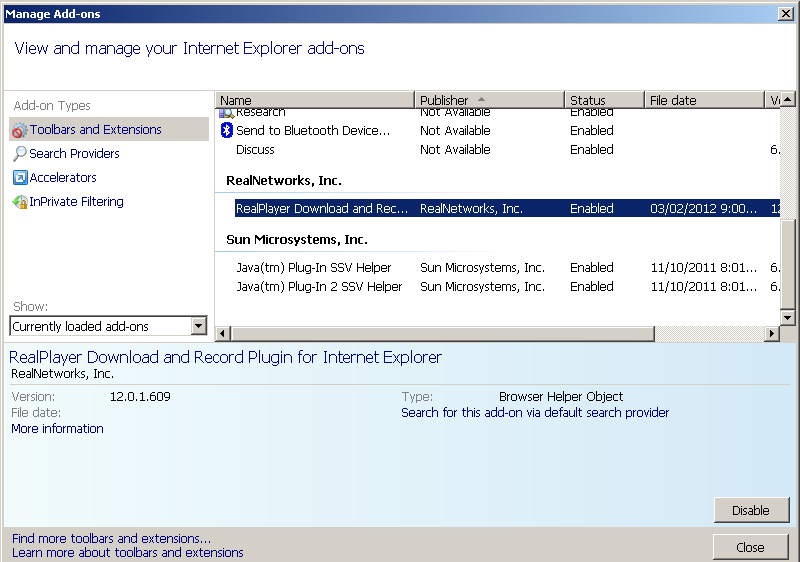Screen dimensions: 800x562
Task: Click the Search Providers magnifier icon
Action: (x=19, y=154)
